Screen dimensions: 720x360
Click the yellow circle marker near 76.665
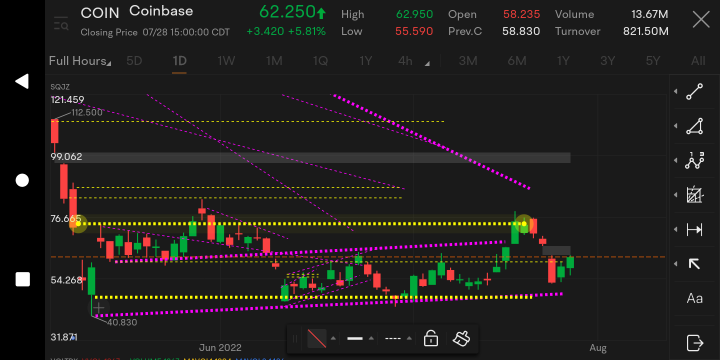click(78, 224)
